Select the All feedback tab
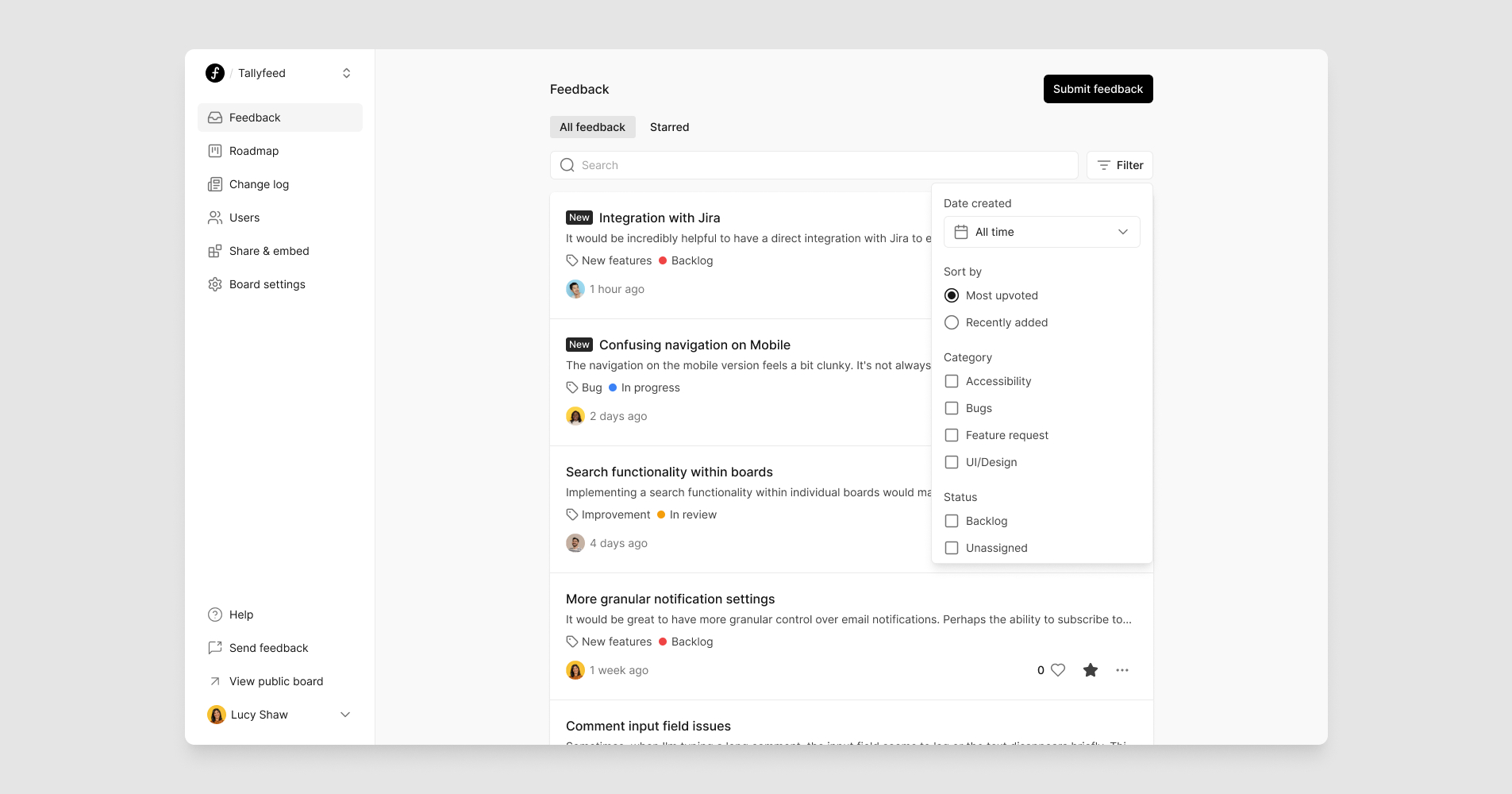The image size is (1512, 794). (592, 127)
